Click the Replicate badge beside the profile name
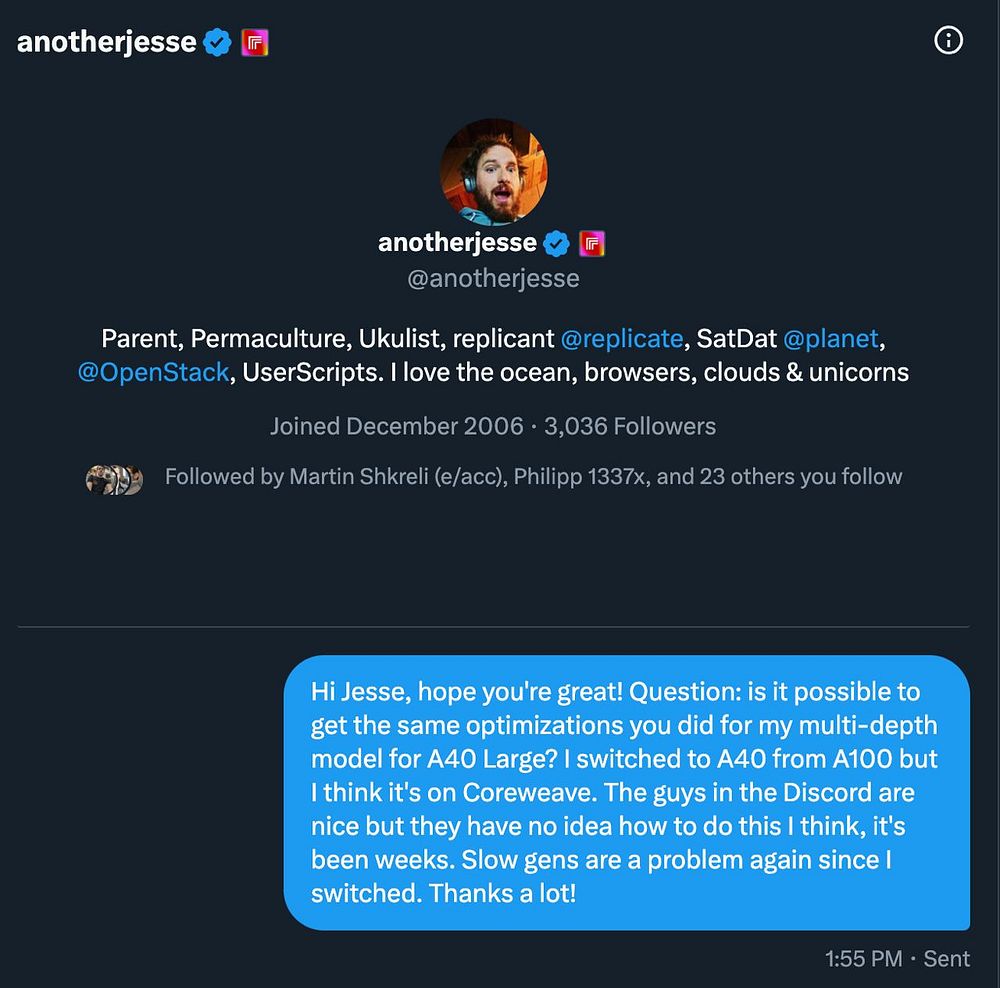1000x988 pixels. 592,243
